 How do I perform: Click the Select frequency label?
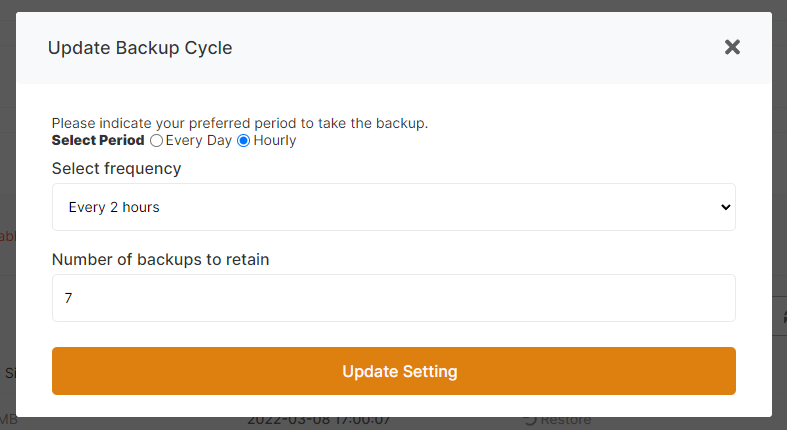(x=116, y=168)
